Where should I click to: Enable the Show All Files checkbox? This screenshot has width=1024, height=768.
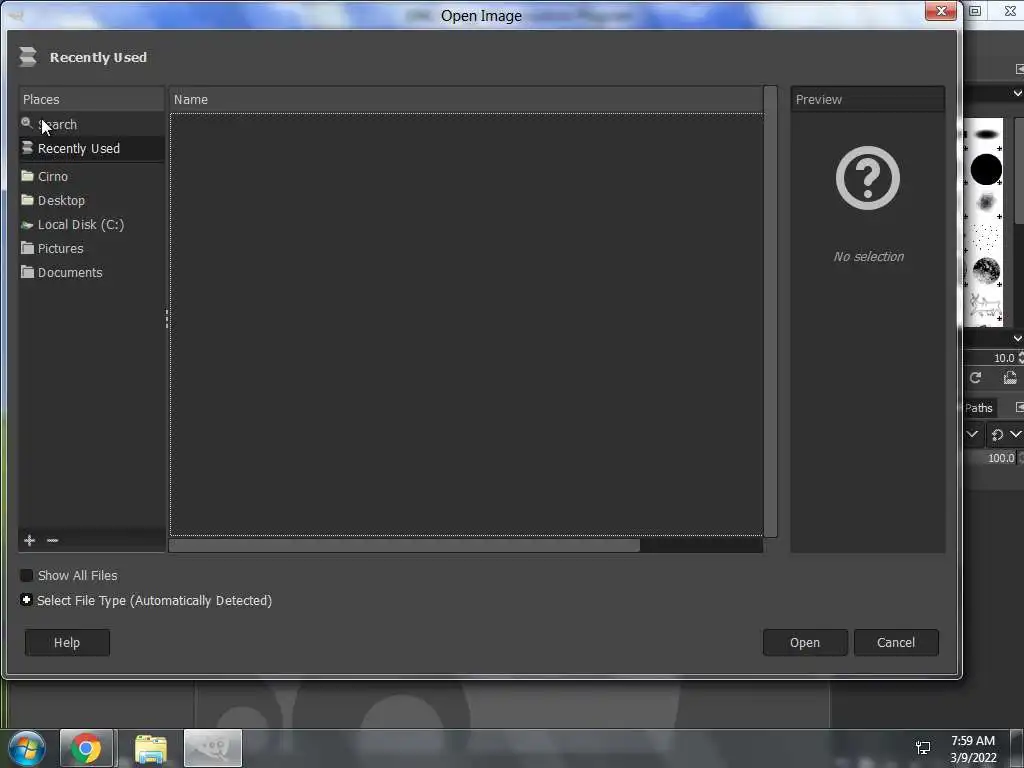27,575
